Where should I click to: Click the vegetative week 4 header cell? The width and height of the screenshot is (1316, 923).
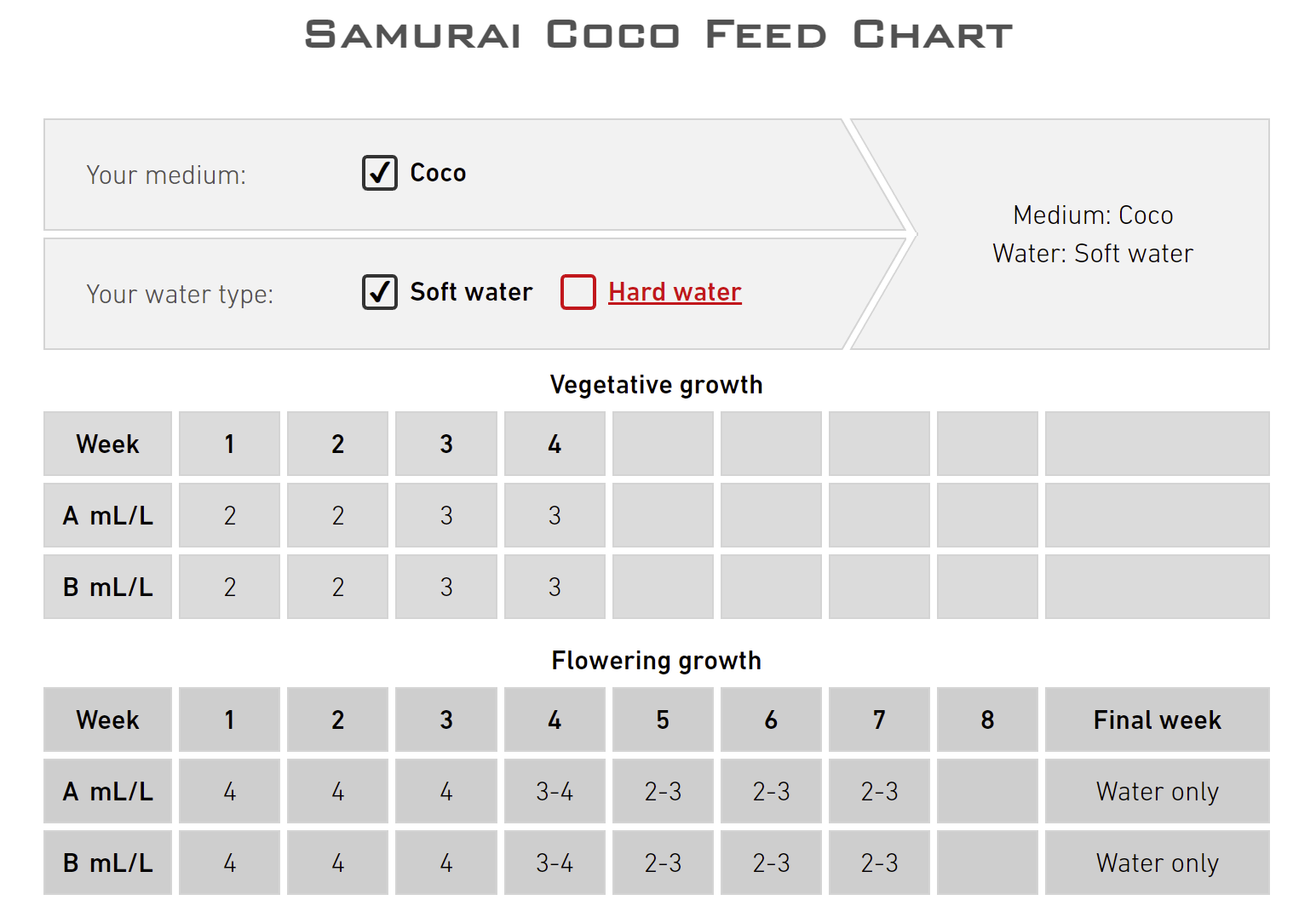pos(555,444)
